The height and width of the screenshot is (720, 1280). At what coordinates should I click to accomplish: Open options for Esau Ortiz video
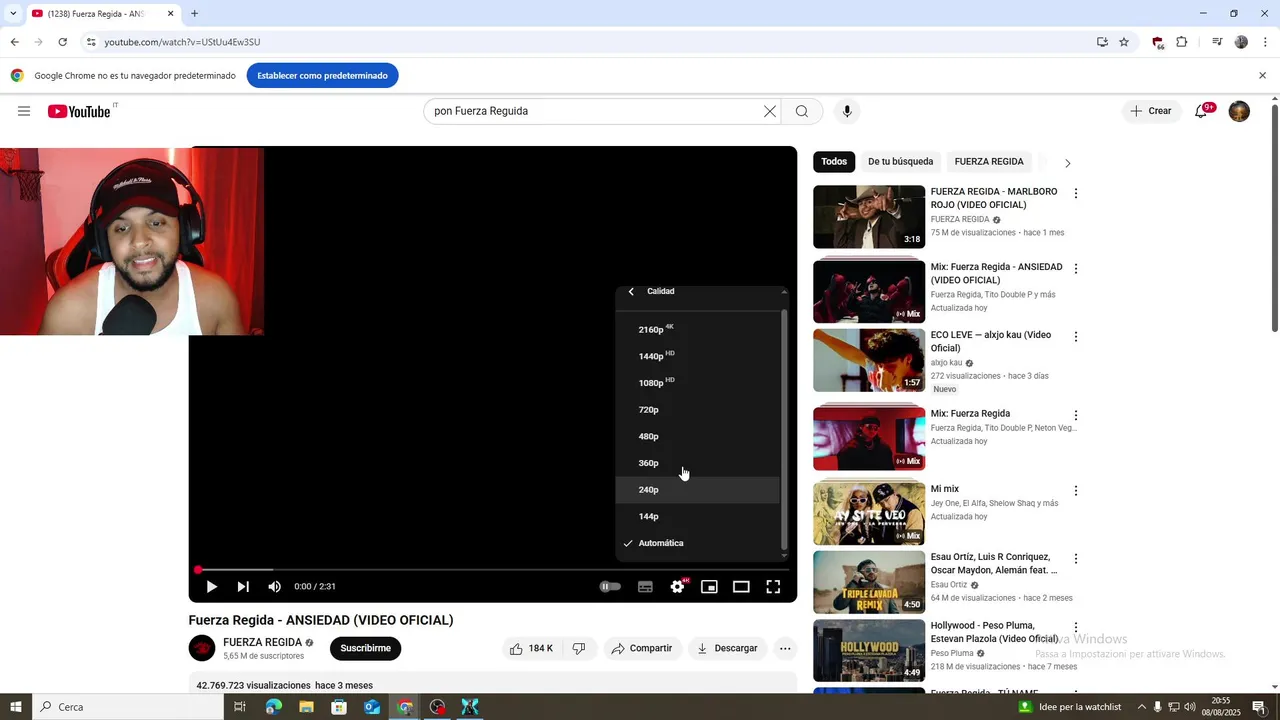point(1076,559)
